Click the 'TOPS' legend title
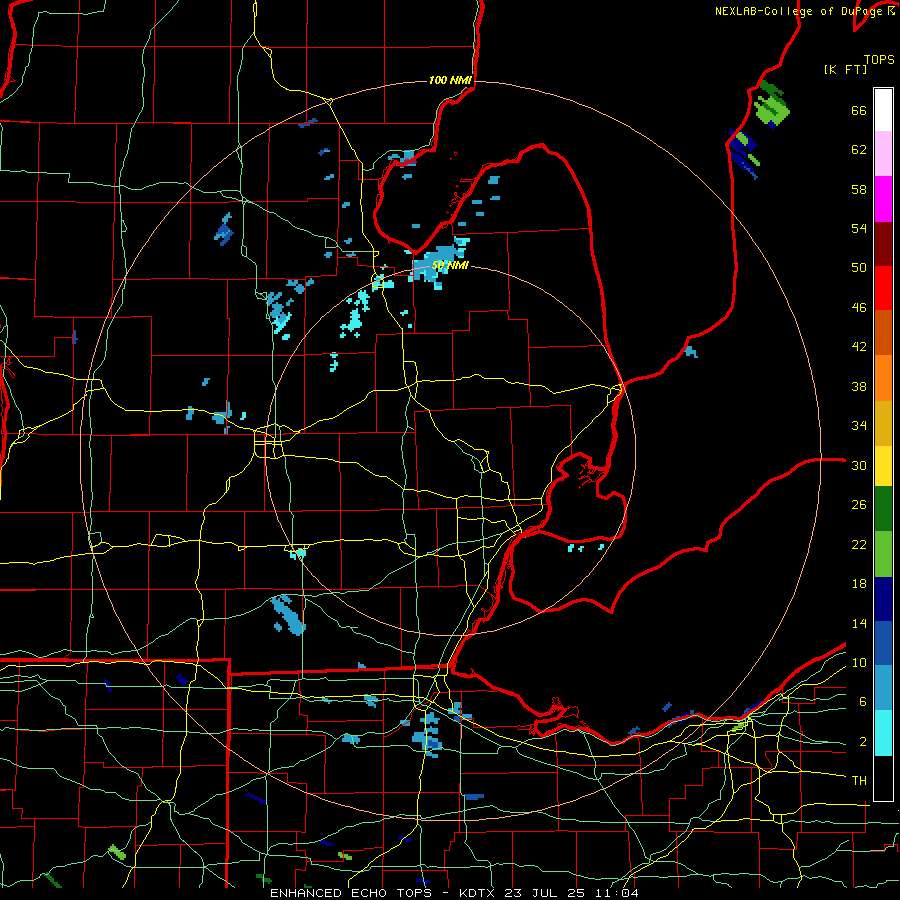The width and height of the screenshot is (900, 900). (879, 60)
